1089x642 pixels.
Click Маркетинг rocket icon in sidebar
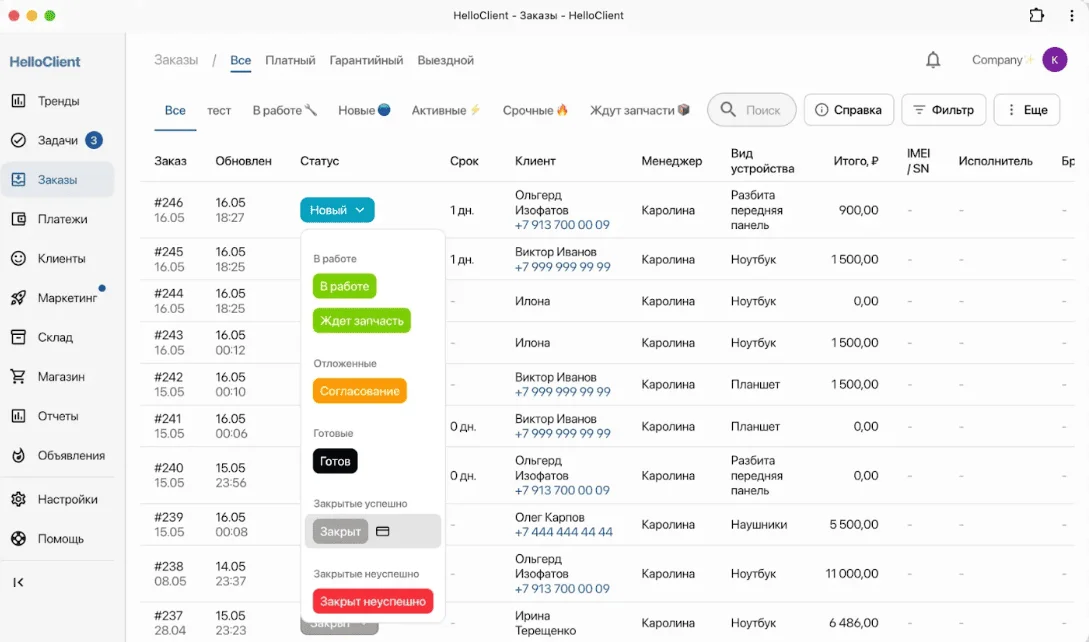[18, 298]
